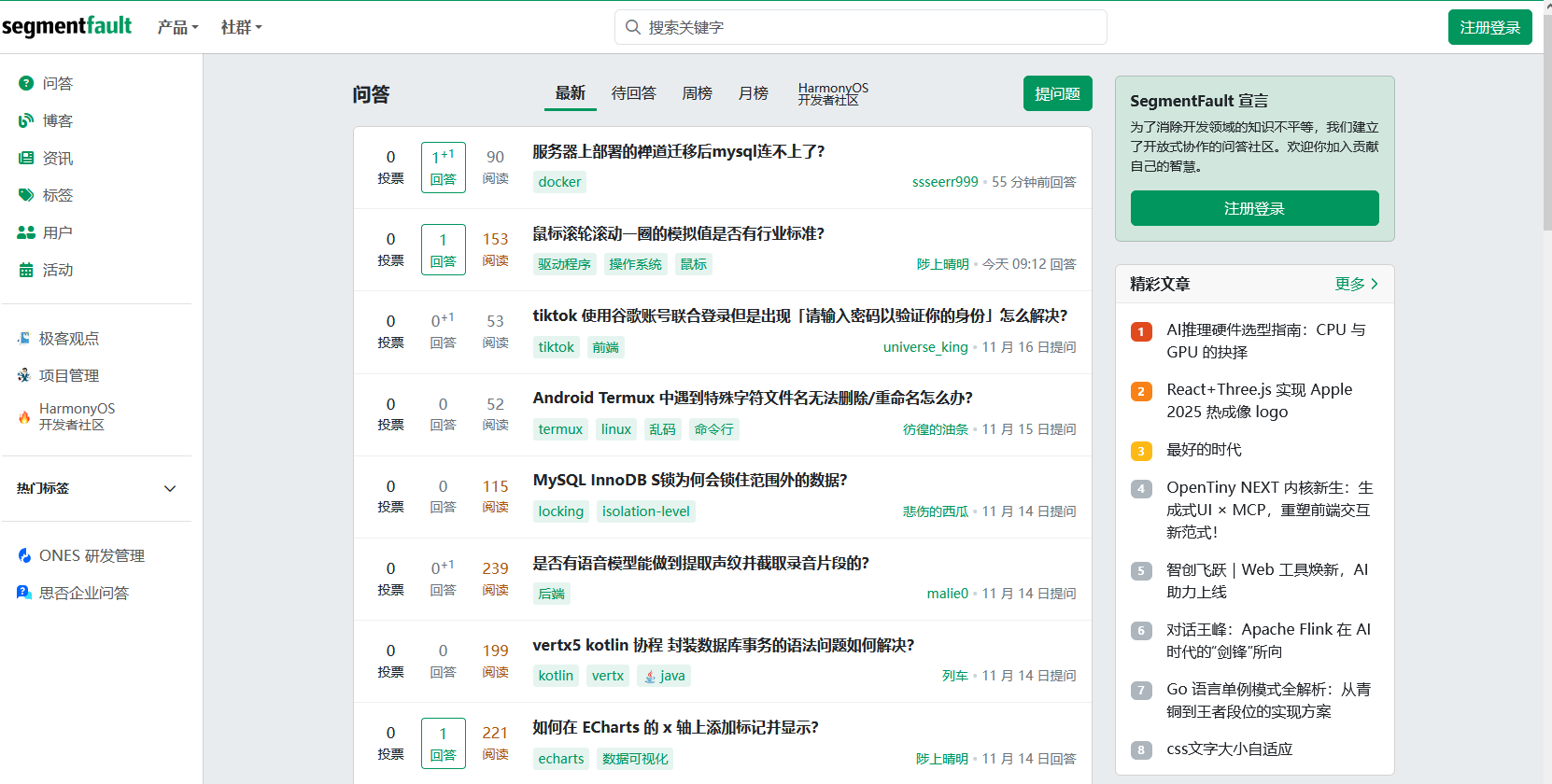The image size is (1552, 784).
Task: Click the 博客 blog sidebar icon
Action: (x=26, y=120)
